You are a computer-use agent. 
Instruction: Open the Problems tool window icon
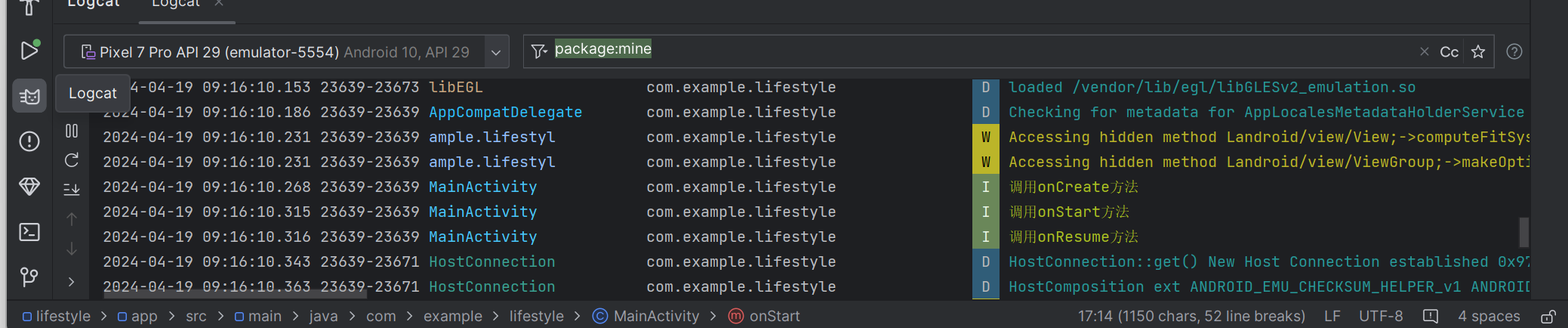click(x=29, y=141)
